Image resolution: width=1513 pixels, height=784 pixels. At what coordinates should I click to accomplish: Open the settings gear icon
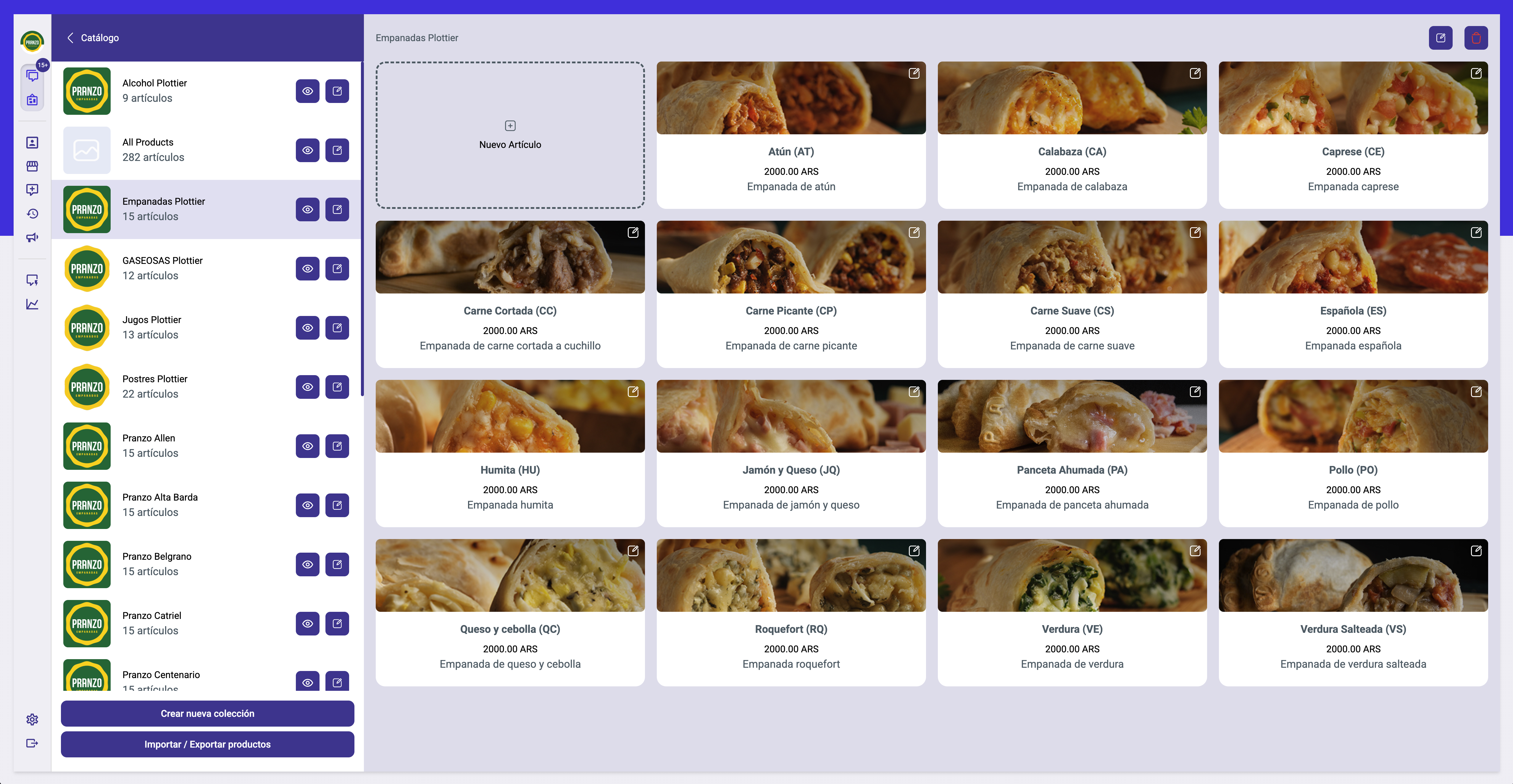32,720
